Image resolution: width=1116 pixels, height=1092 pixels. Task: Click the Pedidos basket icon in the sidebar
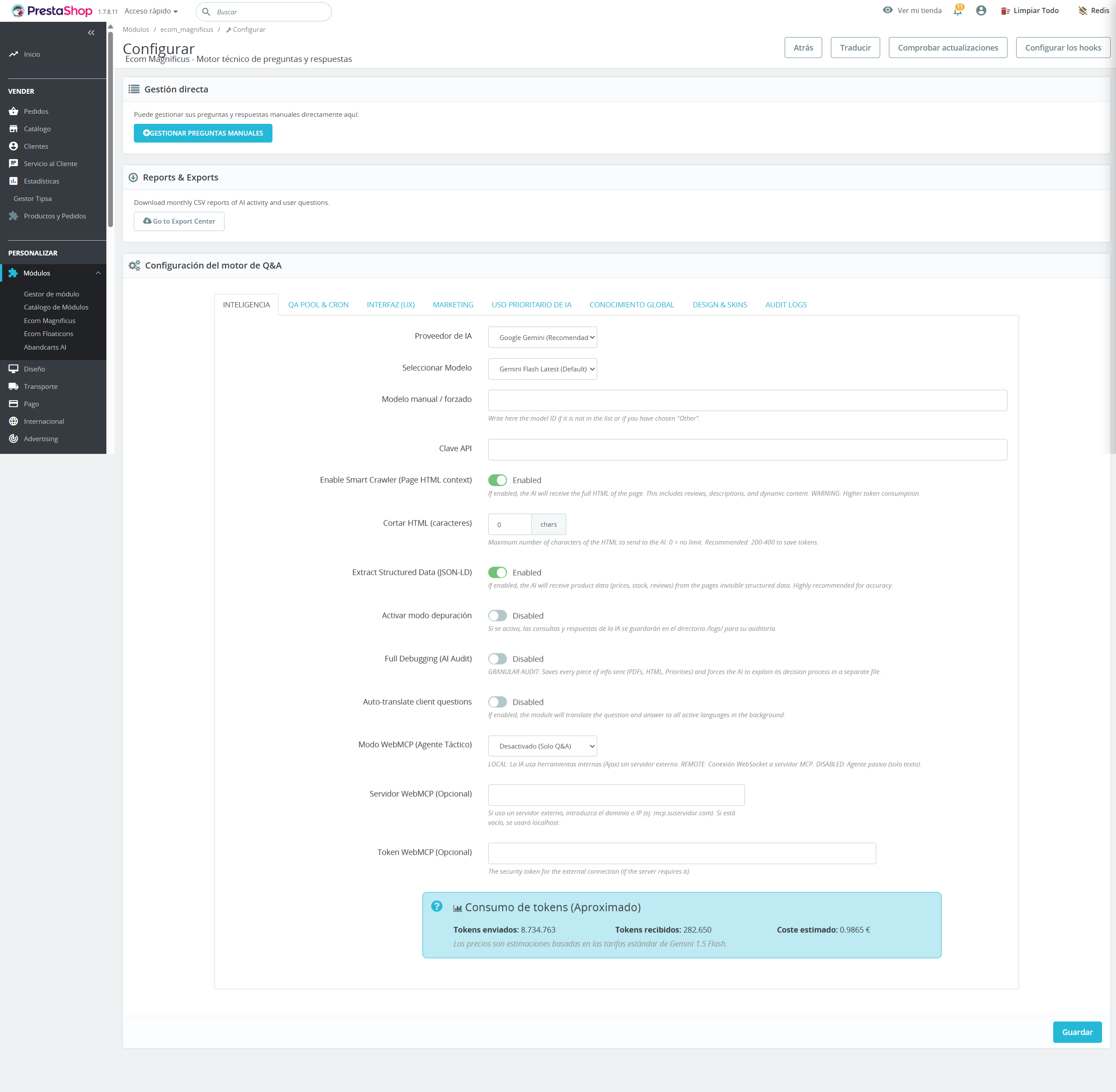click(x=13, y=111)
